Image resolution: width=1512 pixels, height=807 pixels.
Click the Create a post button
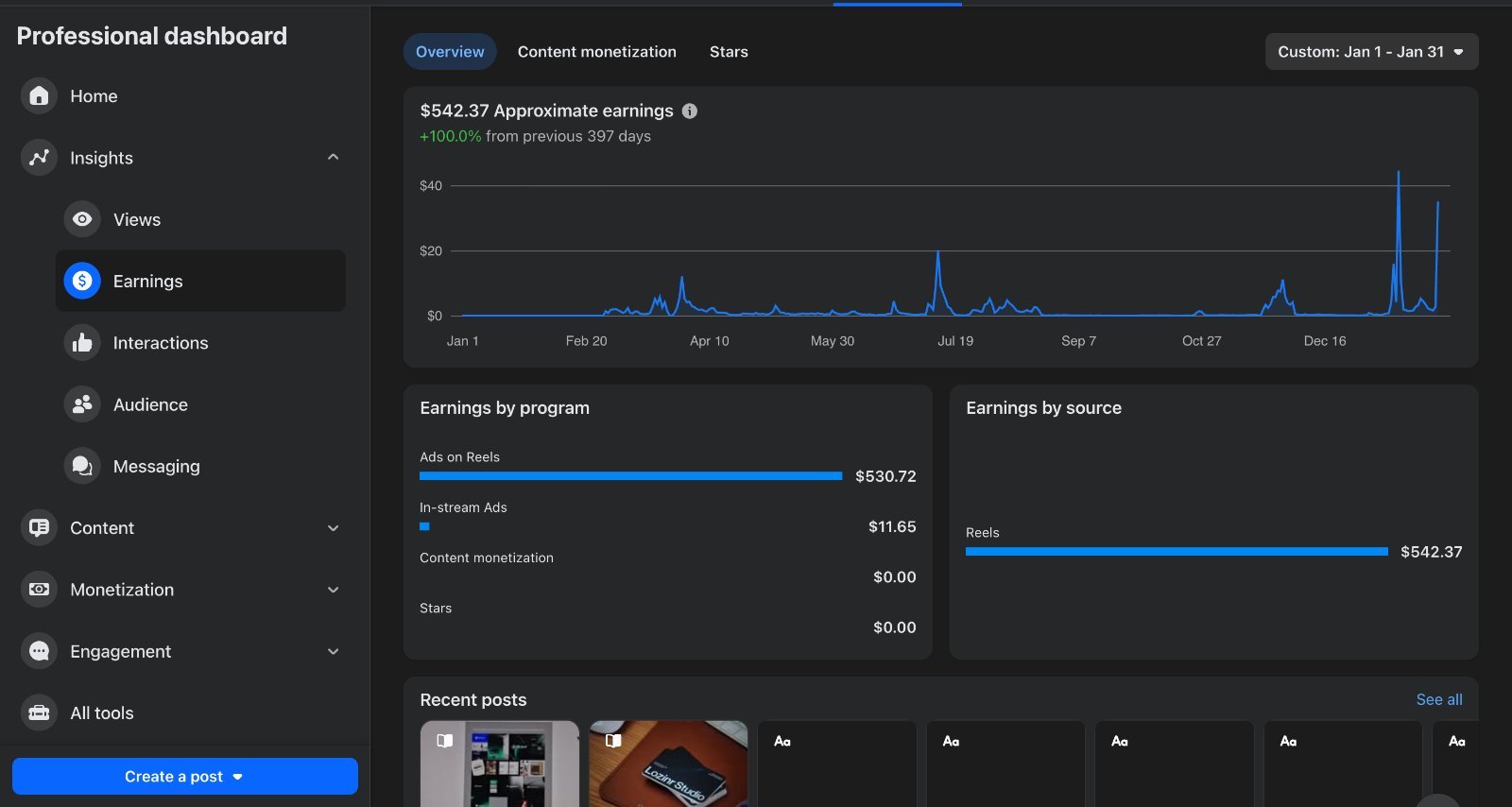click(185, 777)
